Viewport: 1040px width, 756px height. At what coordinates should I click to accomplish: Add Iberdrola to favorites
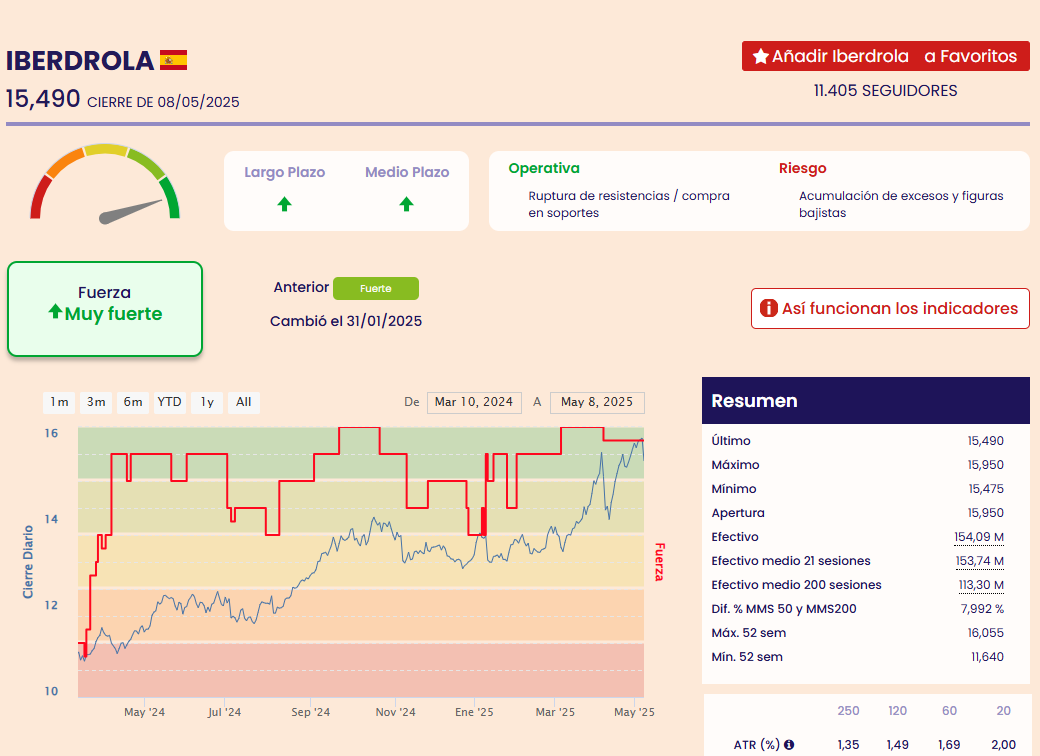pyautogui.click(x=885, y=56)
